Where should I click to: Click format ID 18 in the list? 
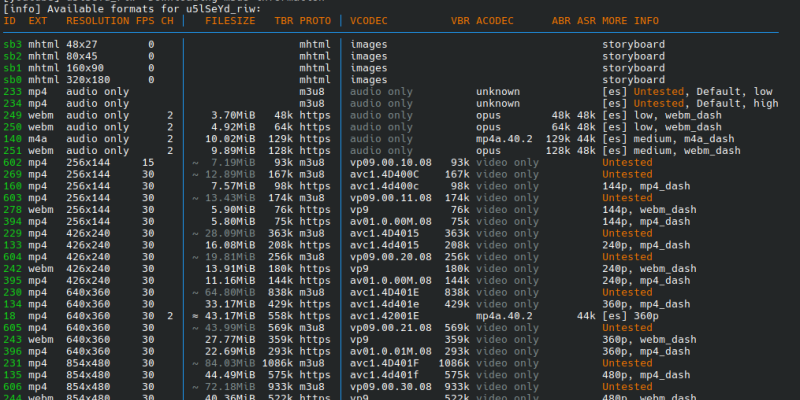tap(10, 316)
